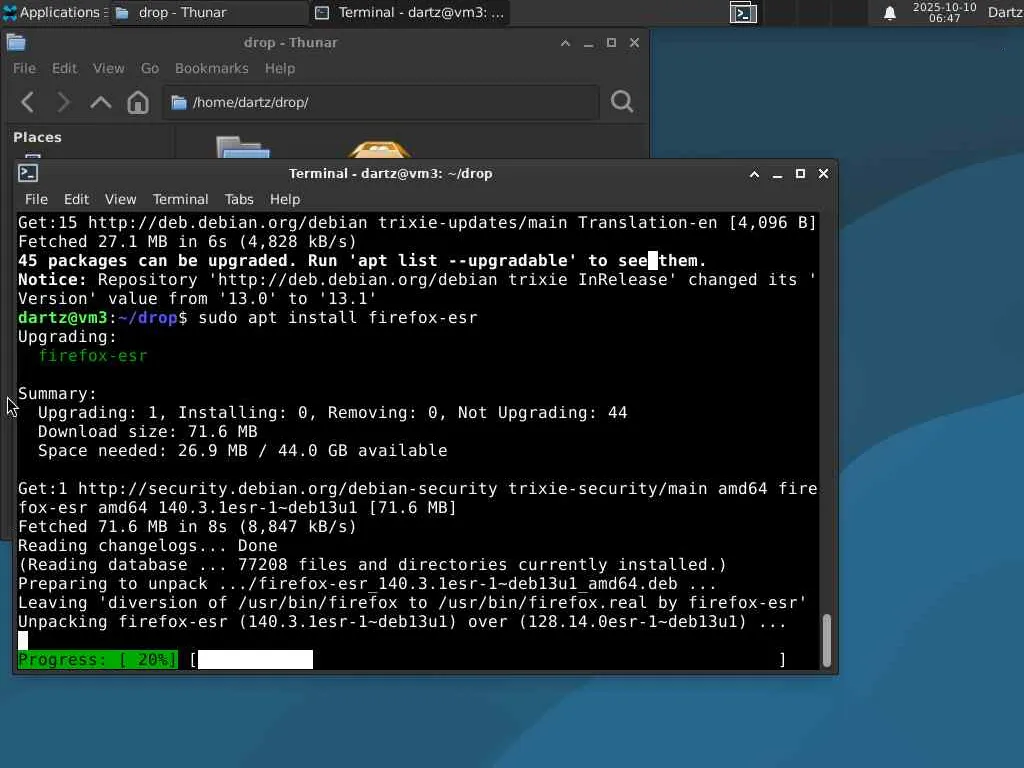Click the Thunar folder window icon
Image resolution: width=1024 pixels, height=768 pixels.
click(x=16, y=42)
